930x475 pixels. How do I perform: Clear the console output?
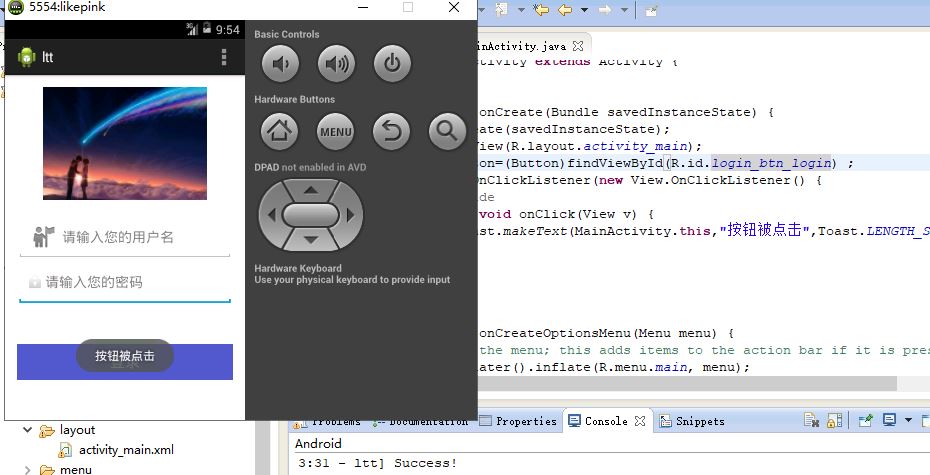point(811,421)
